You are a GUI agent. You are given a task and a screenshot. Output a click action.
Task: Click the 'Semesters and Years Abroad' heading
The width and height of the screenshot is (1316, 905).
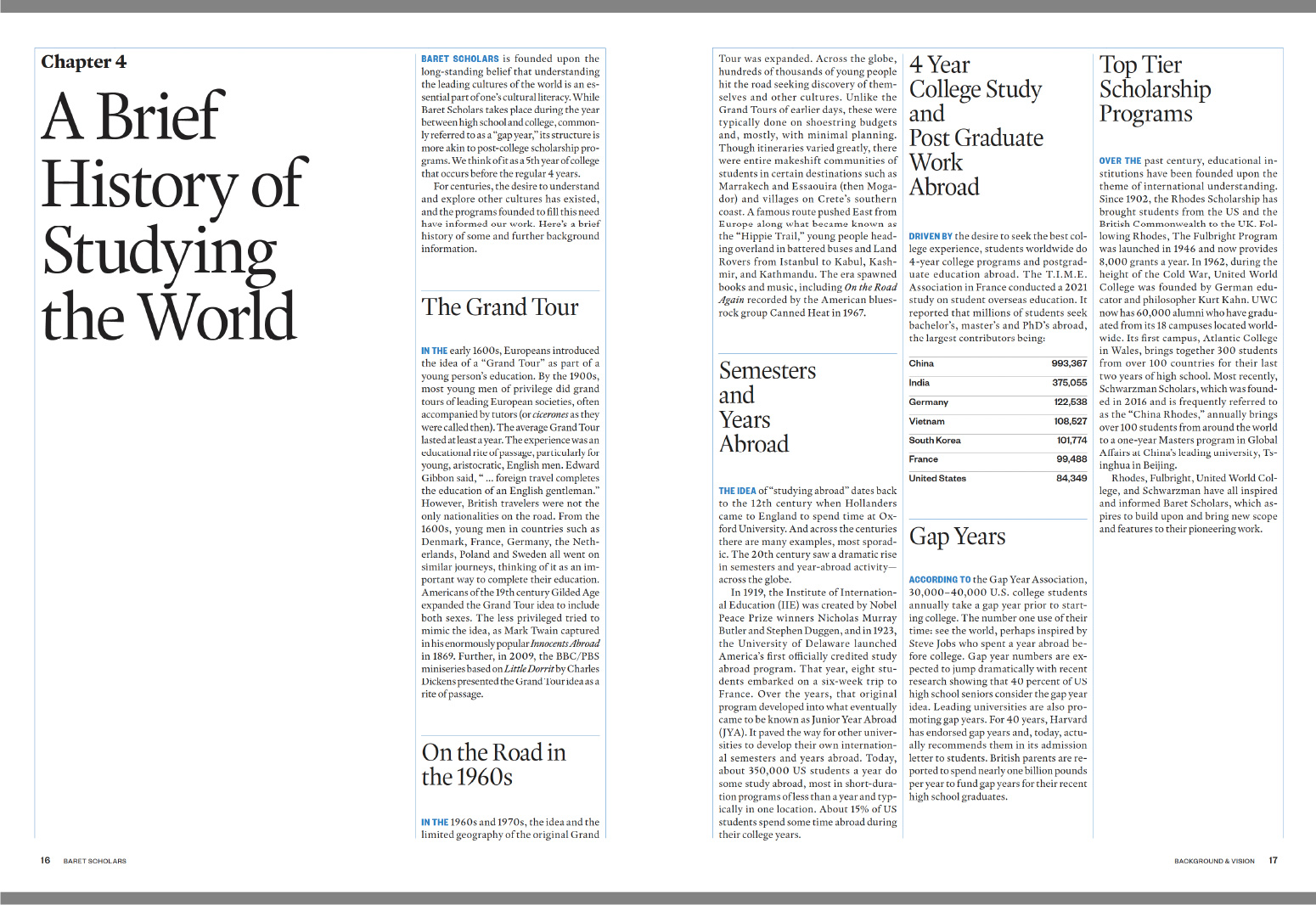pyautogui.click(x=767, y=407)
